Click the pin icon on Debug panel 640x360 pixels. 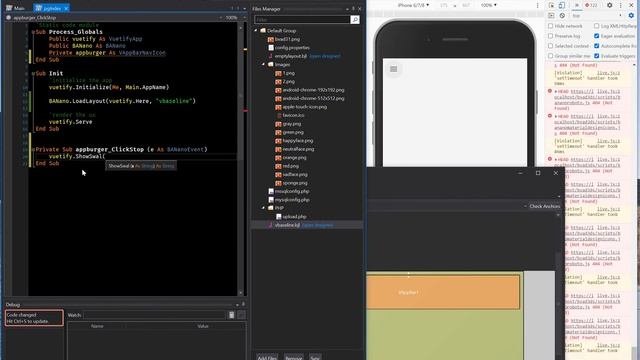243,304
